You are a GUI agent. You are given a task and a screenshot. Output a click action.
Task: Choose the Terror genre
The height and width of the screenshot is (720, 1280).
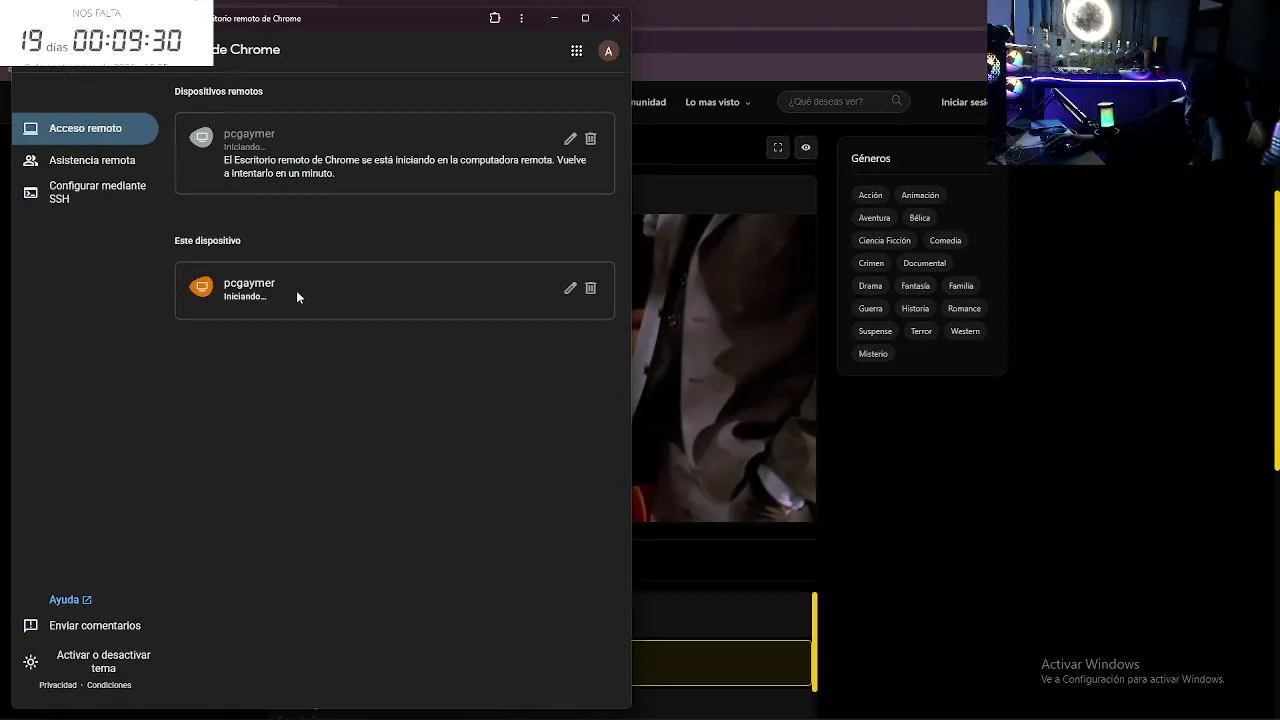pos(921,332)
